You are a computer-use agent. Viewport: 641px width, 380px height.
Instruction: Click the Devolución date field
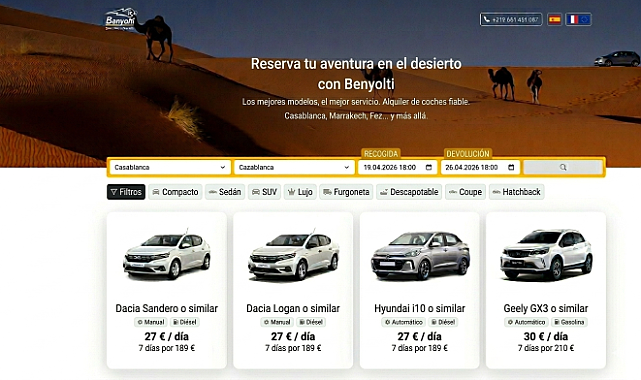point(480,167)
